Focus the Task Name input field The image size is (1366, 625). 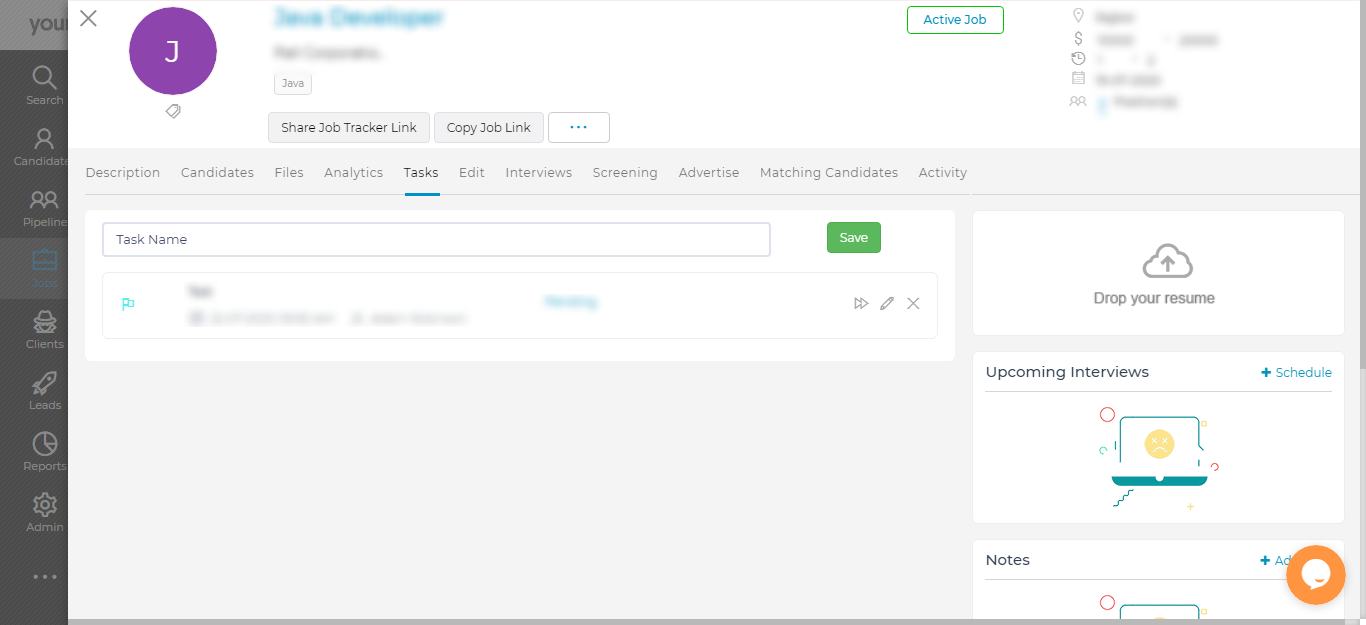click(436, 239)
